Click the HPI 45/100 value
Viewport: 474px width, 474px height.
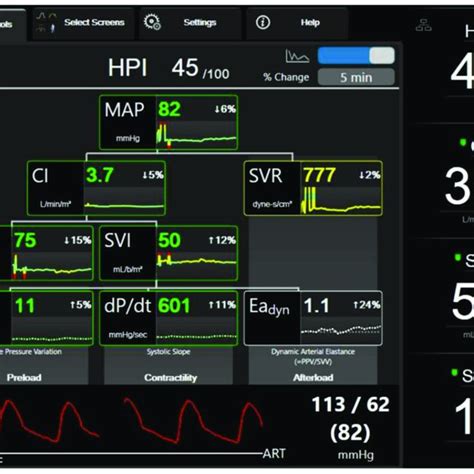169,68
